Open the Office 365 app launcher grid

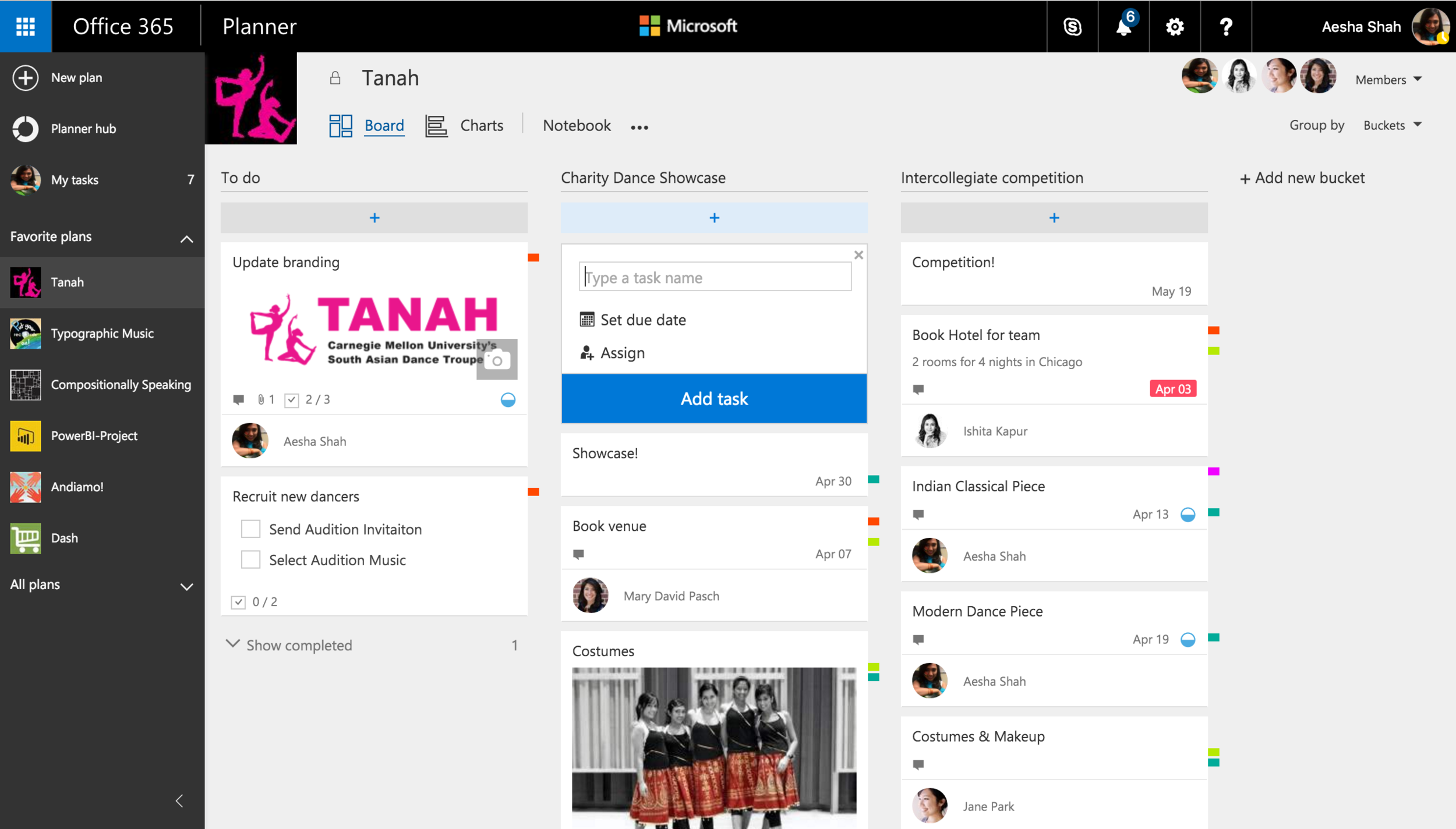tap(26, 26)
